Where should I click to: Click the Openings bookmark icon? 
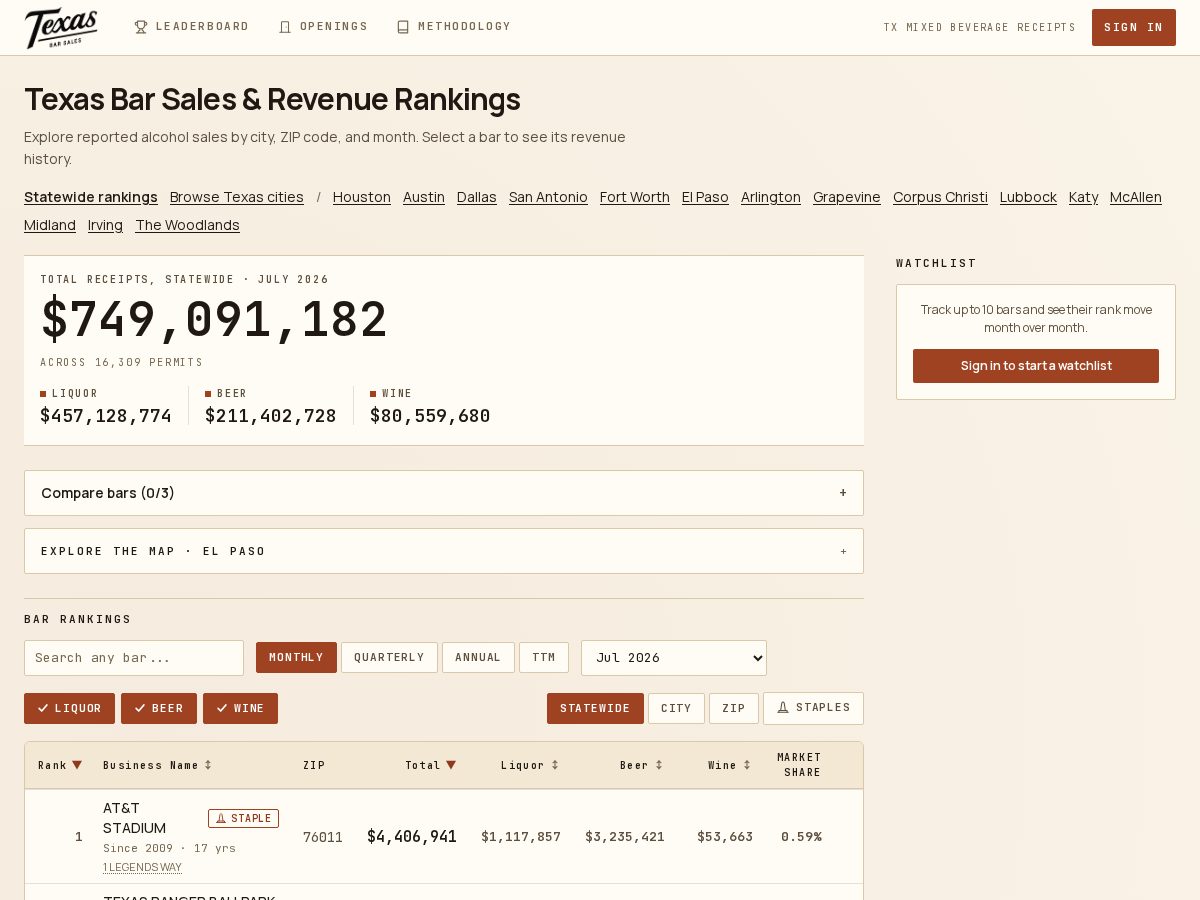click(285, 27)
